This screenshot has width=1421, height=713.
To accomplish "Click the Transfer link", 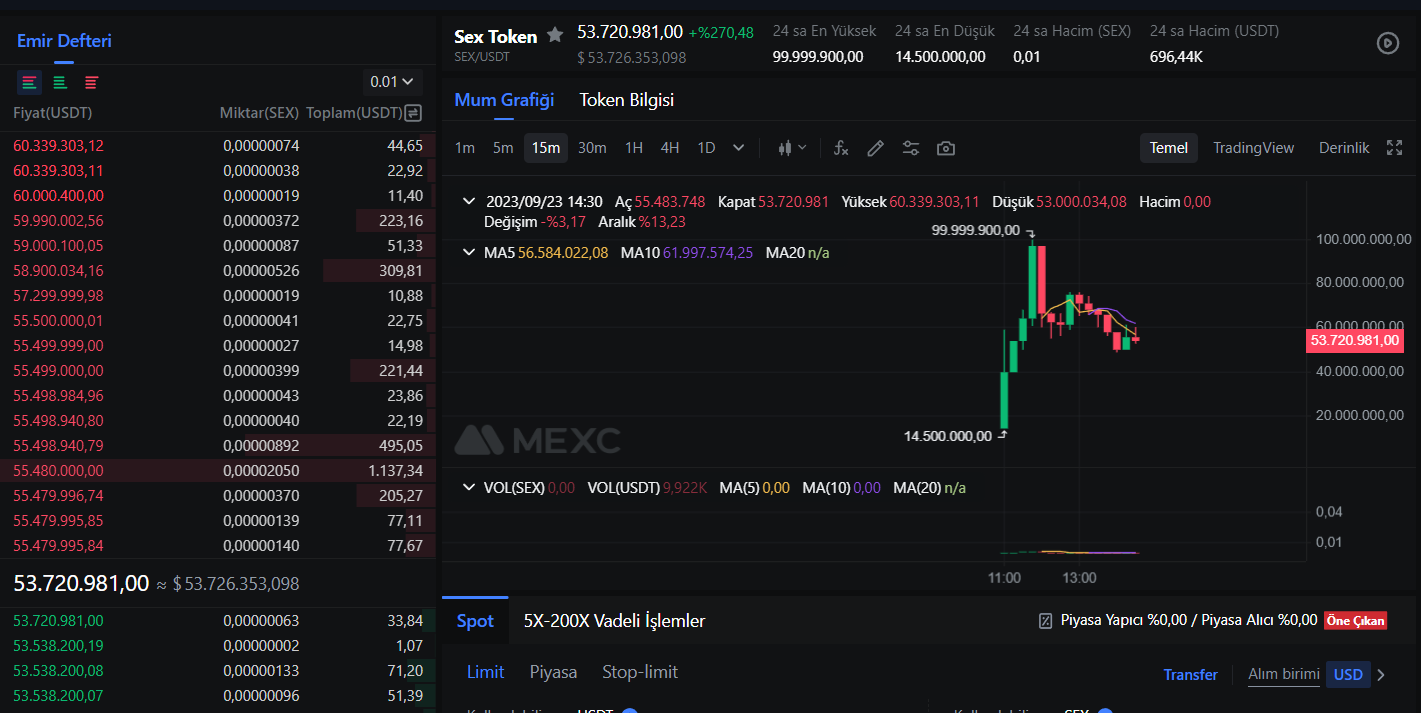I will [1190, 675].
